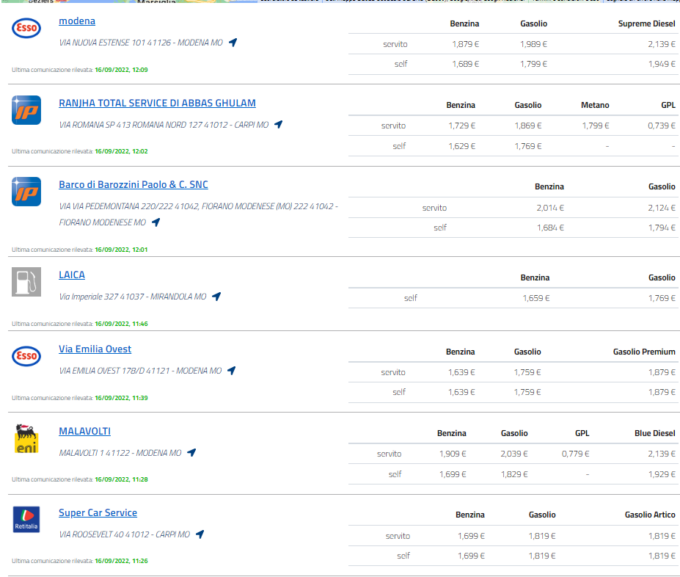The height and width of the screenshot is (577, 680).
Task: Click address VIA ROOSEVELT 40 41012 CARPI
Action: click(124, 534)
